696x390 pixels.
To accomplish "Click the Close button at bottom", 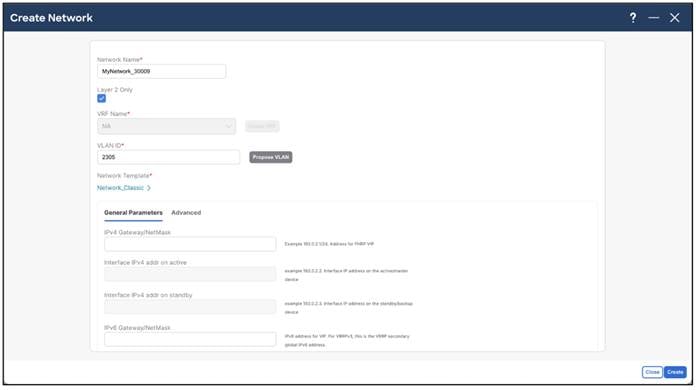I will coord(652,372).
